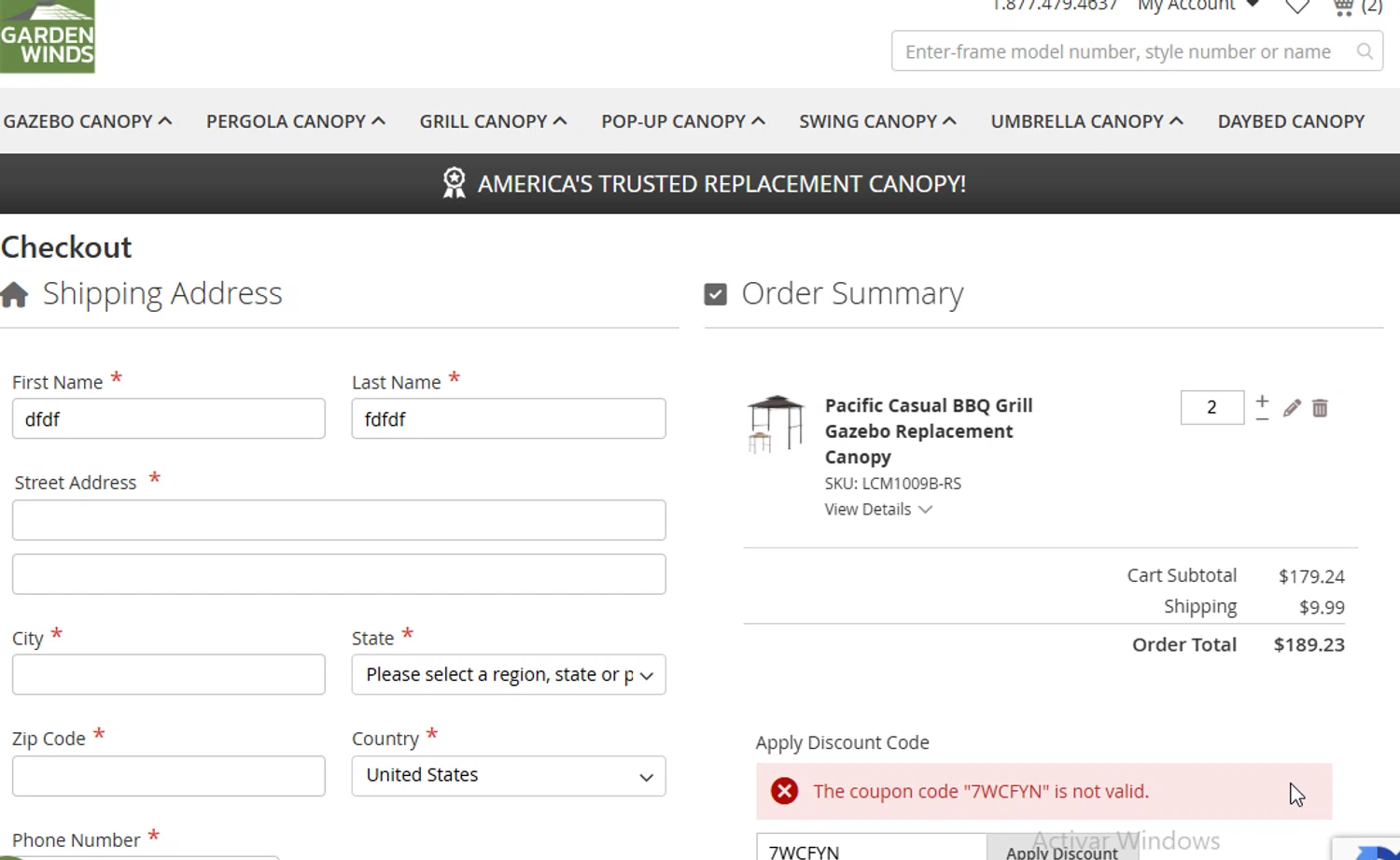Open the Country dropdown
This screenshot has width=1400, height=860.
coord(509,775)
